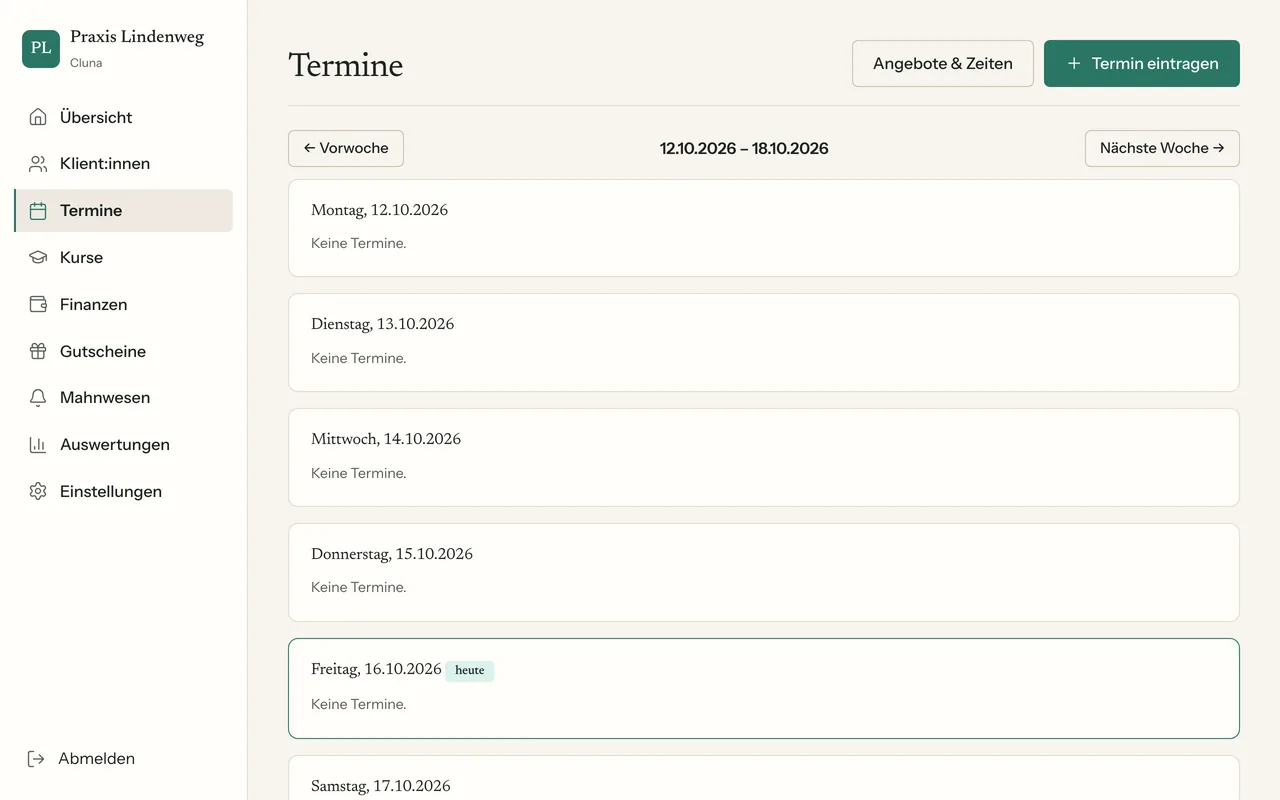The image size is (1280, 800).
Task: Add appointment with Termin eintragen
Action: tap(1142, 64)
